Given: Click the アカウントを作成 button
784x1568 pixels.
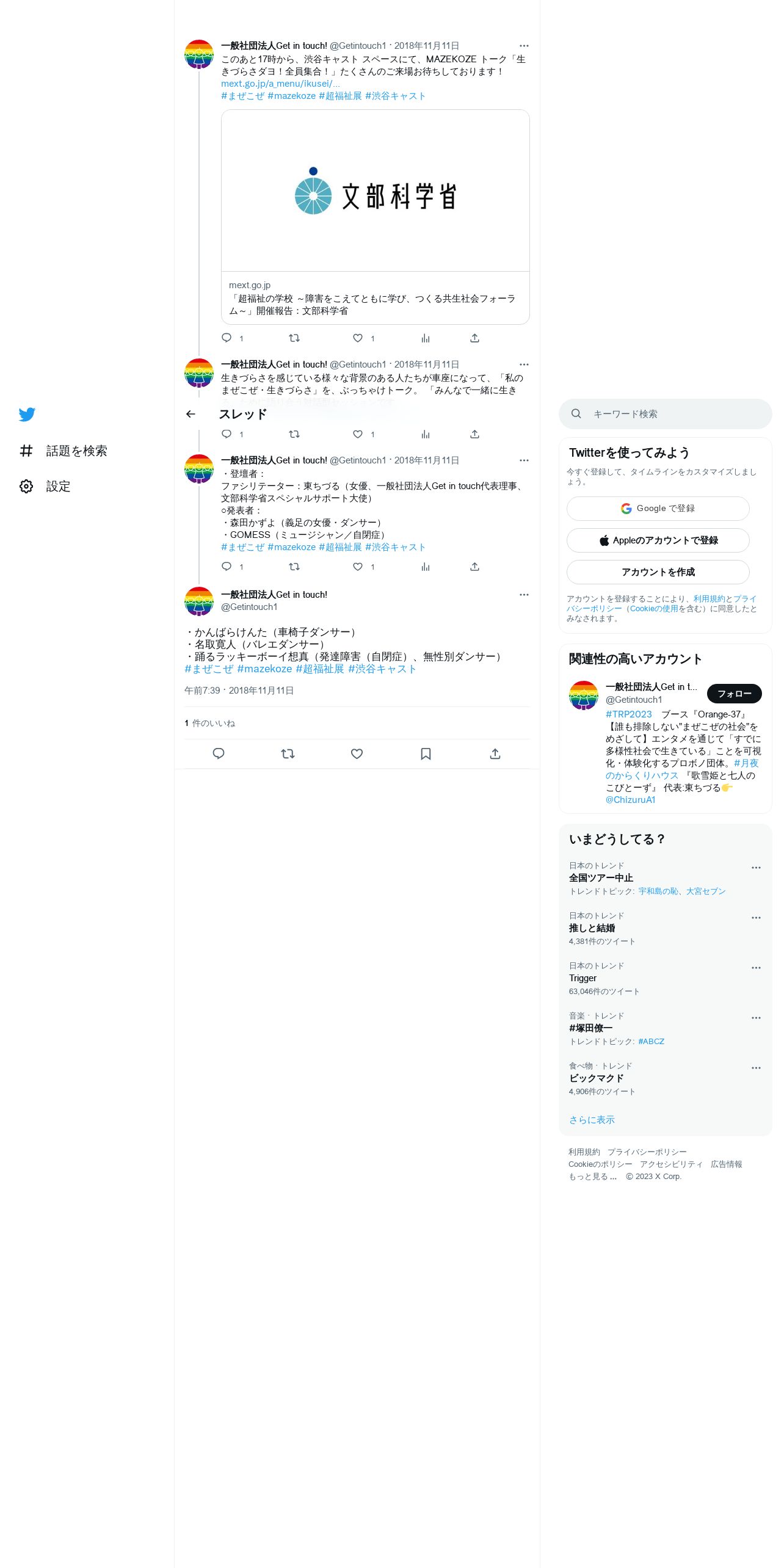Looking at the screenshot, I should [658, 572].
